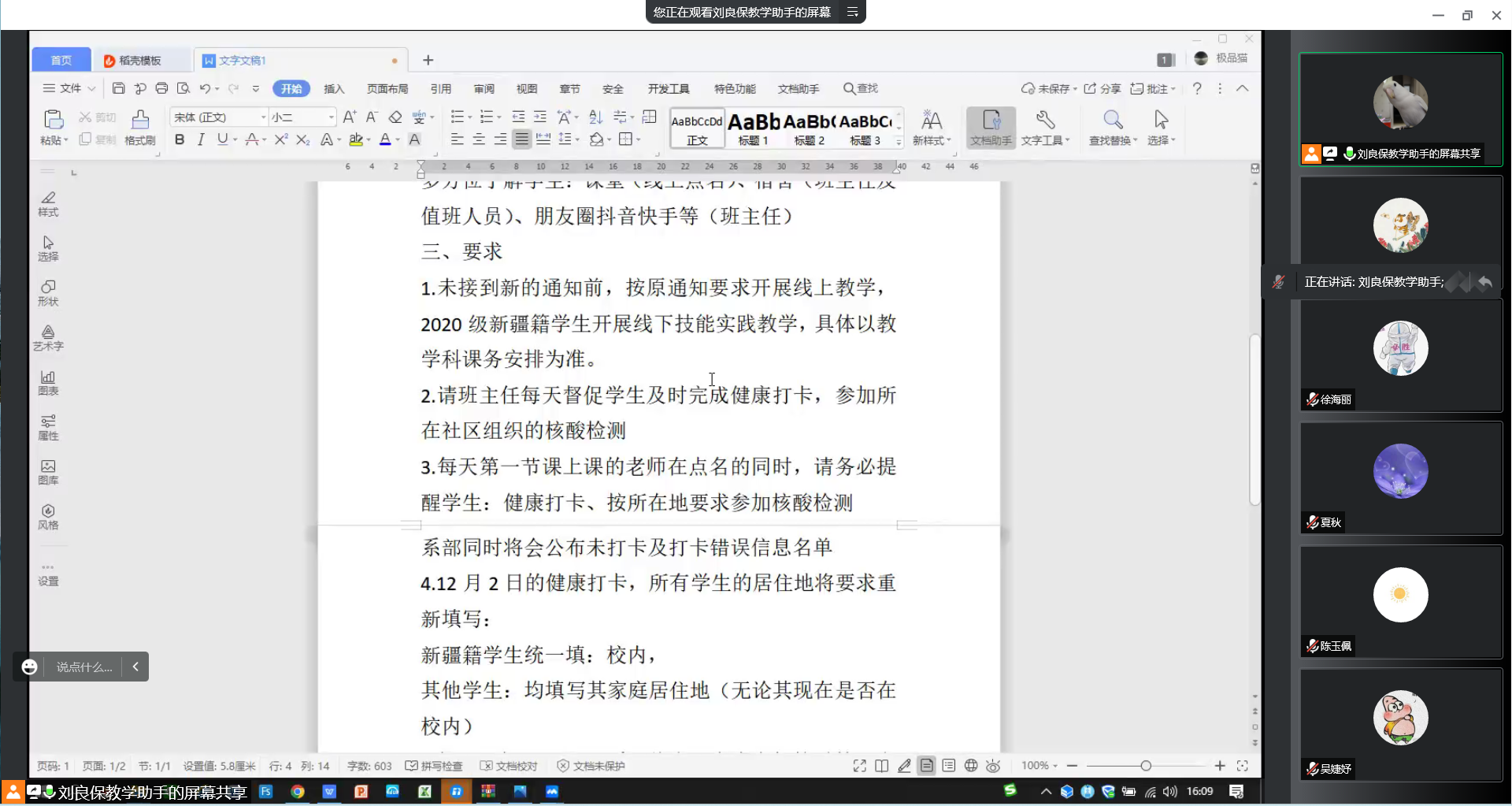Apply the 标题 1 heading style

click(x=753, y=128)
